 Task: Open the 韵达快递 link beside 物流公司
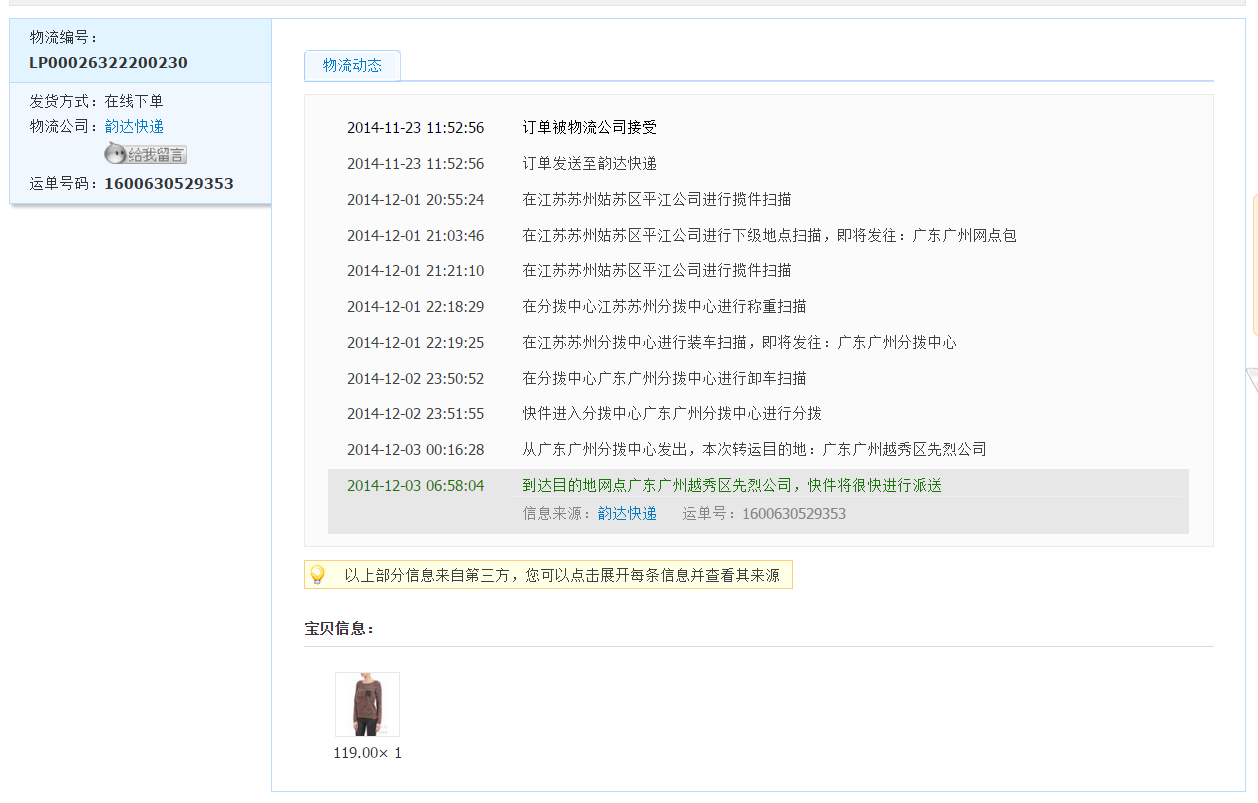[134, 127]
